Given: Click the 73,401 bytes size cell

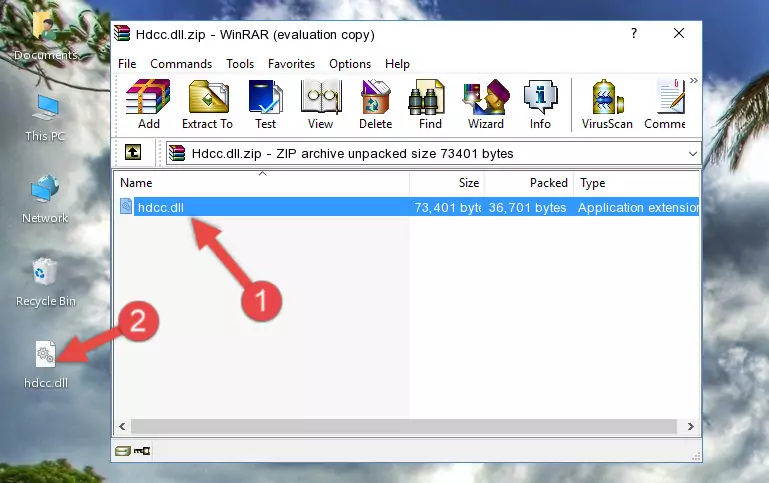Looking at the screenshot, I should pos(447,207).
